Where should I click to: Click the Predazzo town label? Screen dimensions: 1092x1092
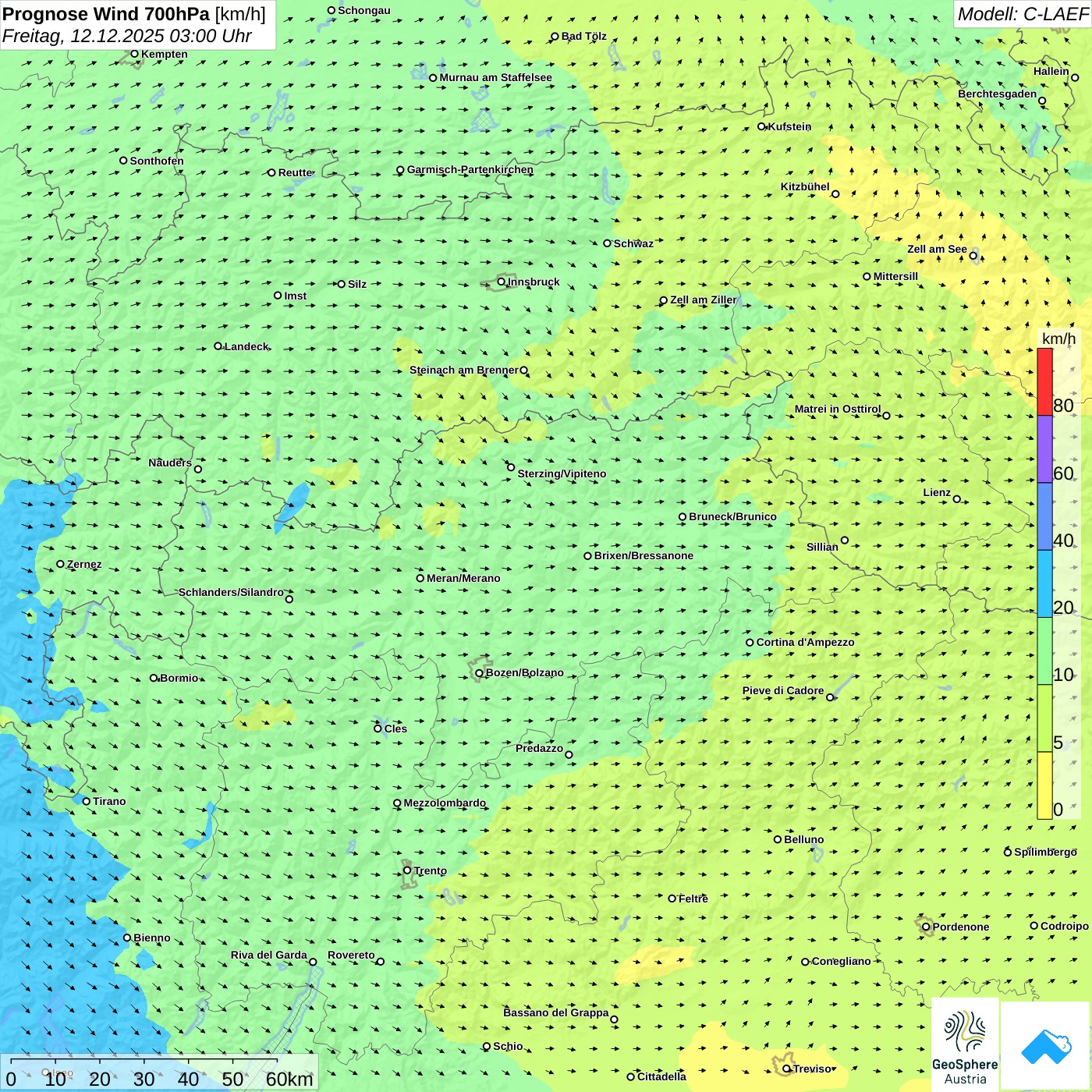539,748
